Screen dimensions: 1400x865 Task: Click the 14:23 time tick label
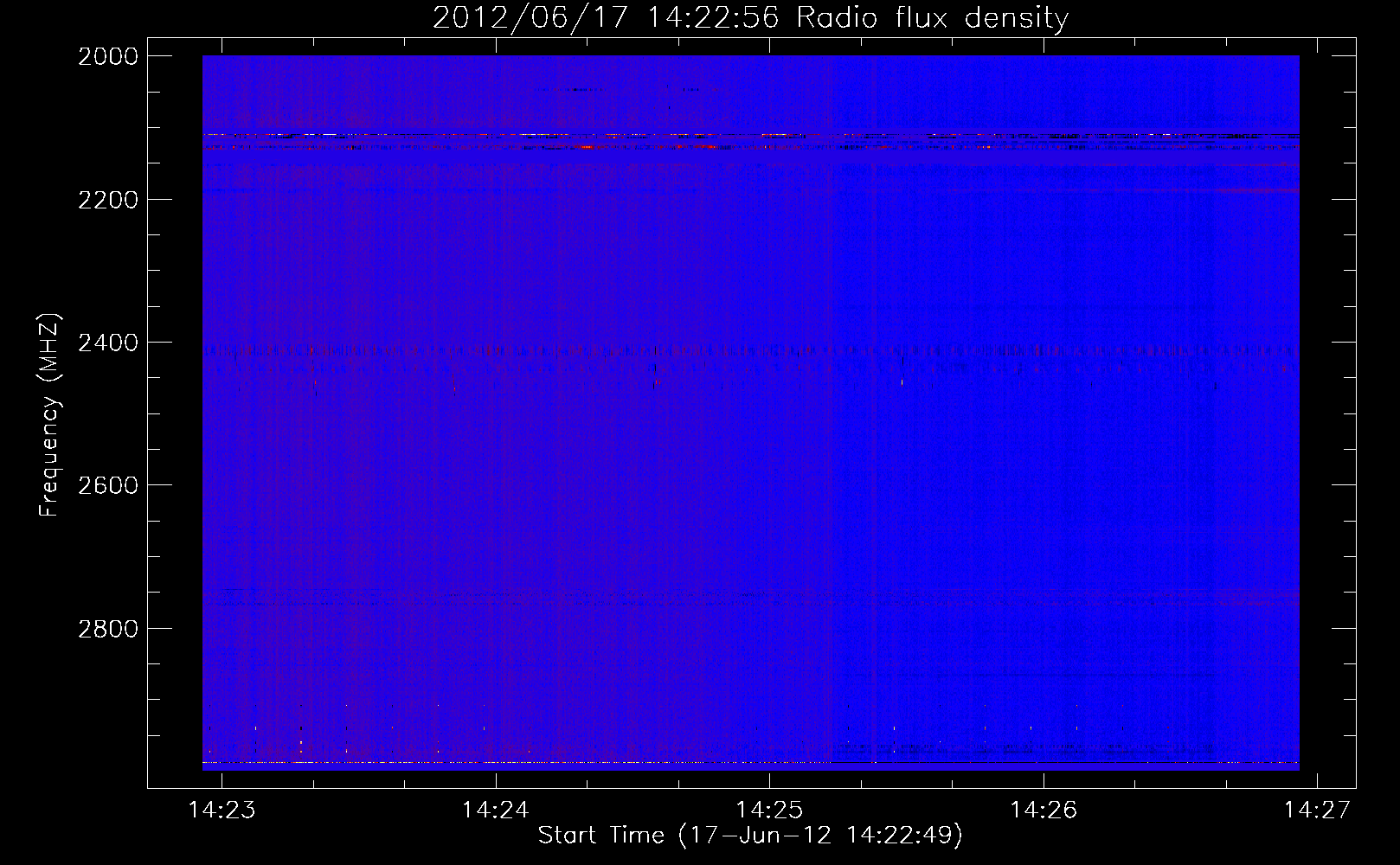tap(222, 810)
